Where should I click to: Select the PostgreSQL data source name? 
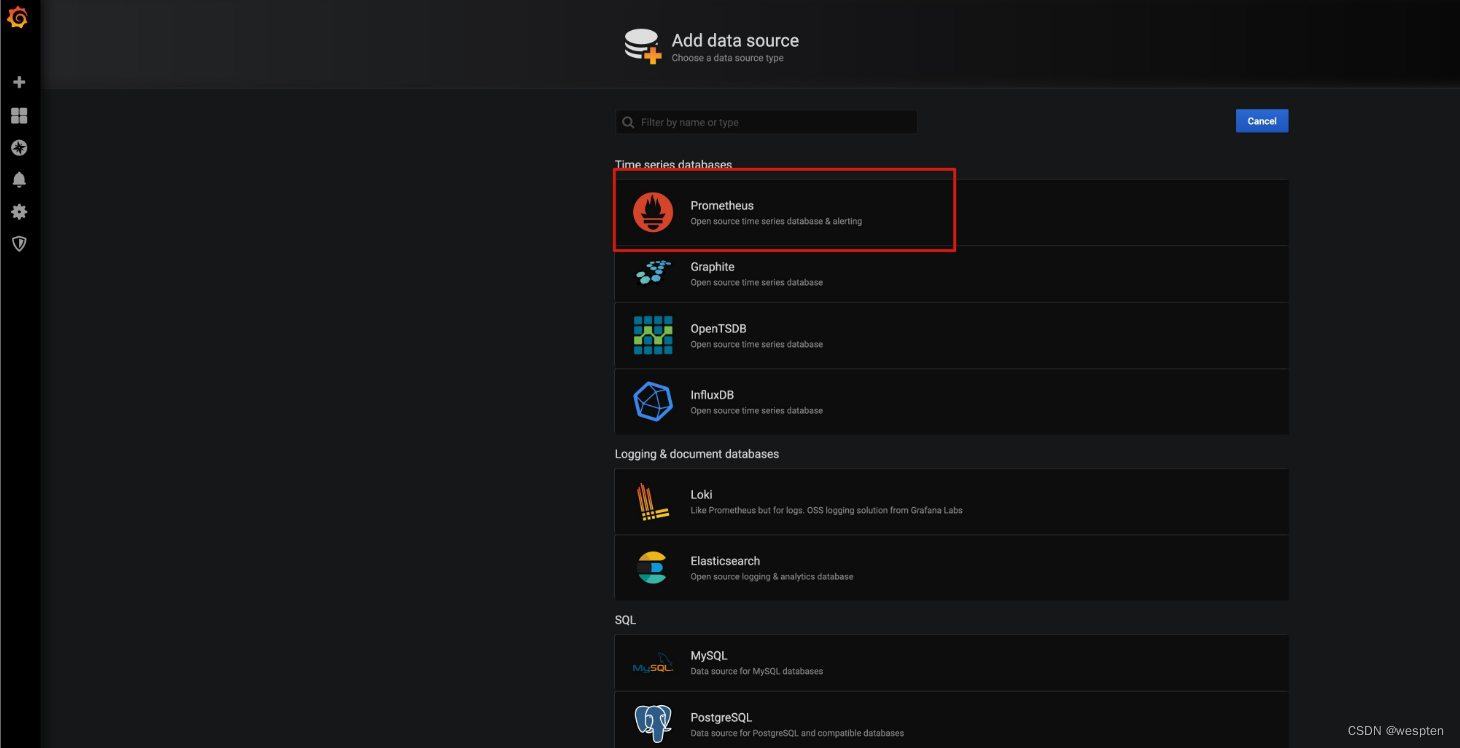[x=721, y=717]
